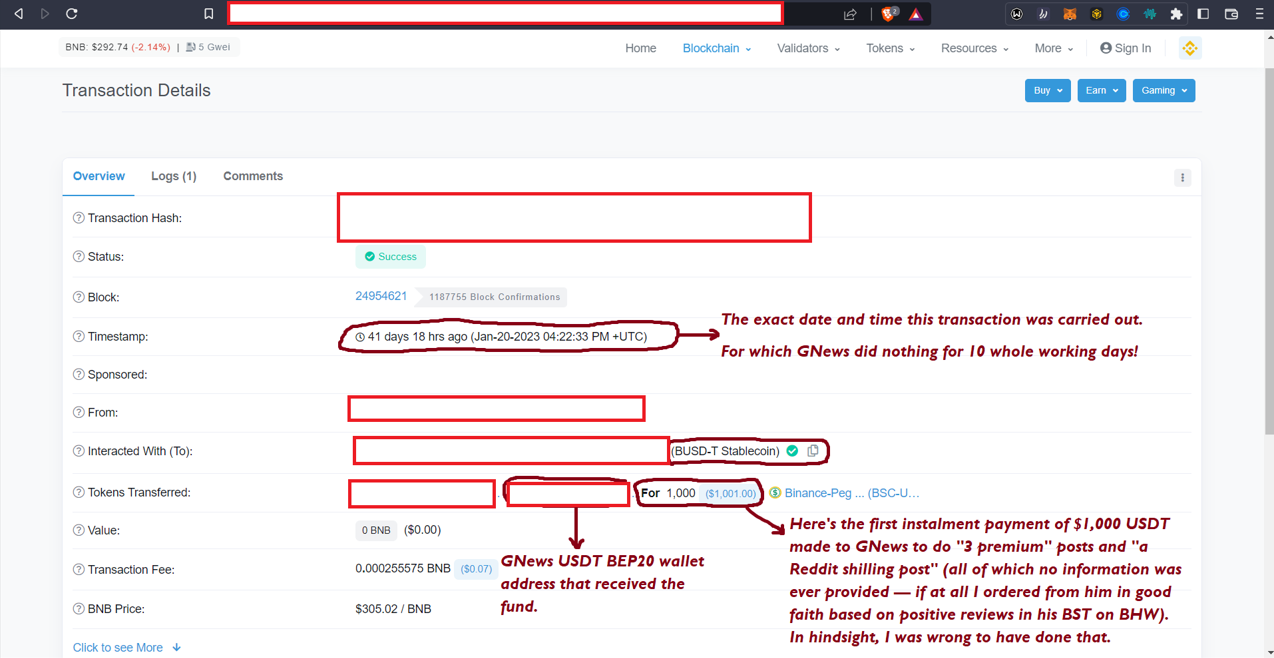Go back with the browser back arrow
This screenshot has width=1274, height=658.
18,14
